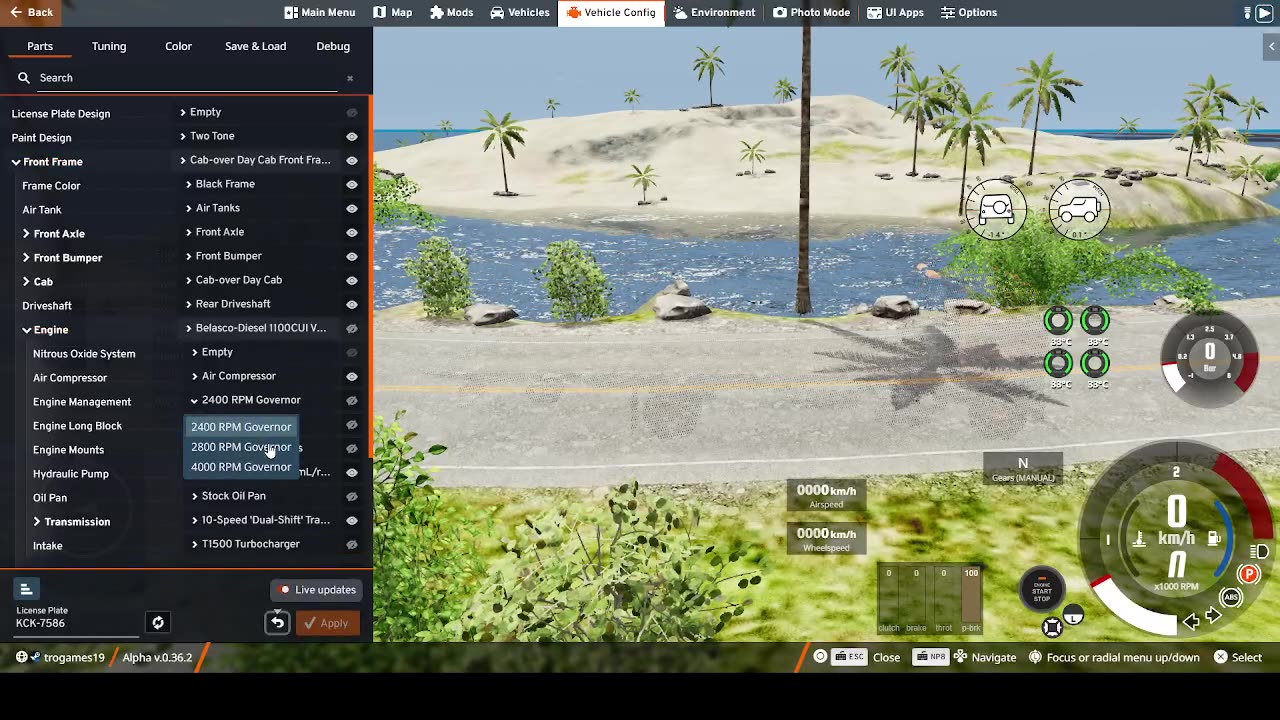
Task: Select 2800 RPM Governor option
Action: 241,447
